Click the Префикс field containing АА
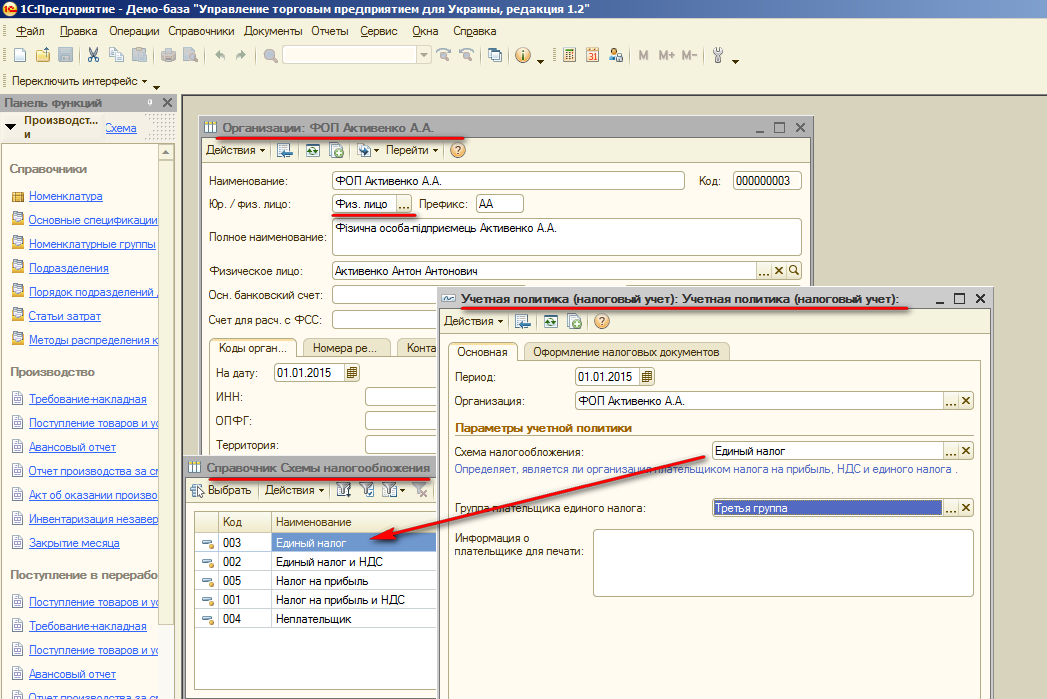This screenshot has width=1047, height=699. 499,204
